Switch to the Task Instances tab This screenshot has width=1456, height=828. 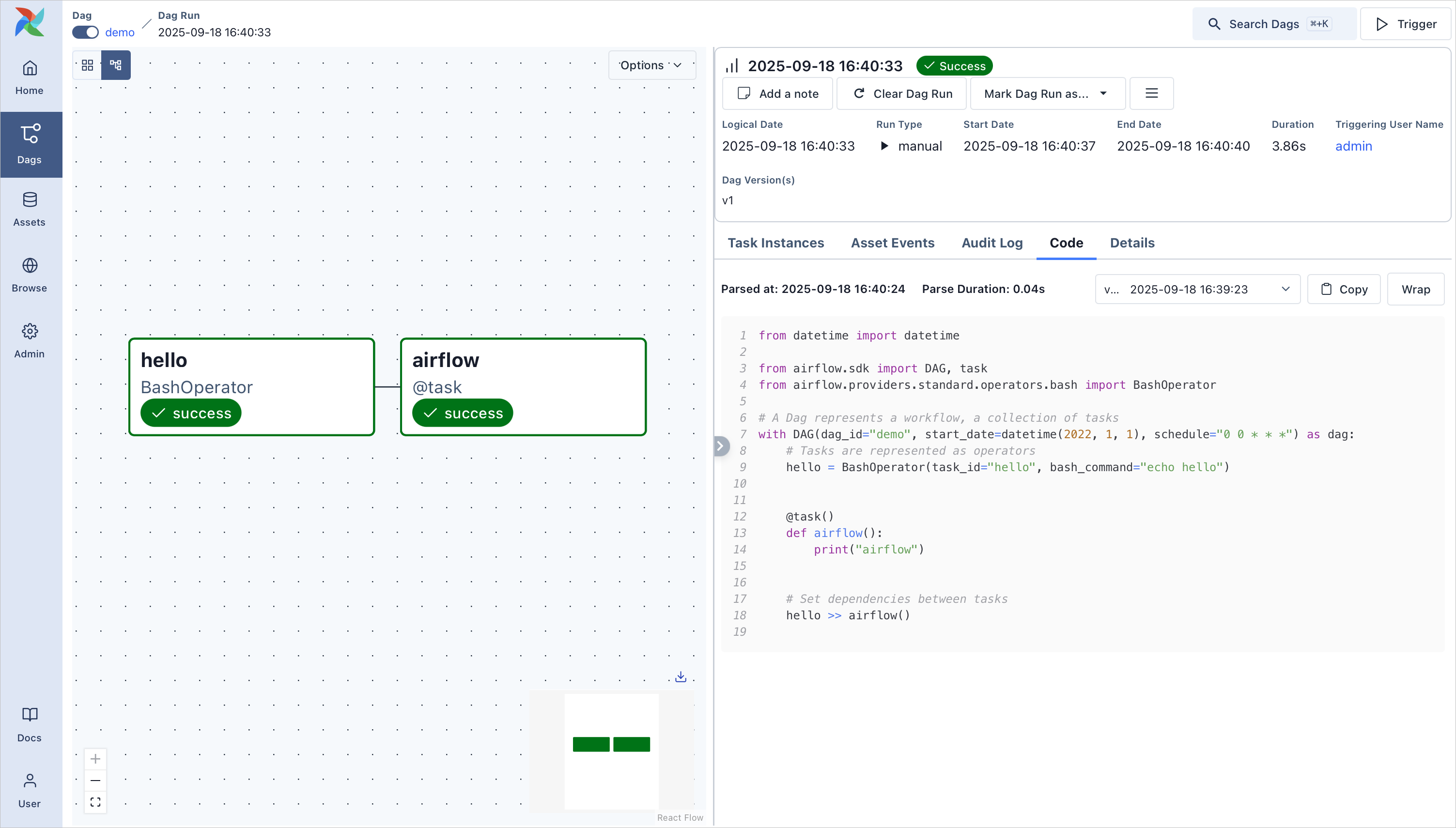click(775, 243)
